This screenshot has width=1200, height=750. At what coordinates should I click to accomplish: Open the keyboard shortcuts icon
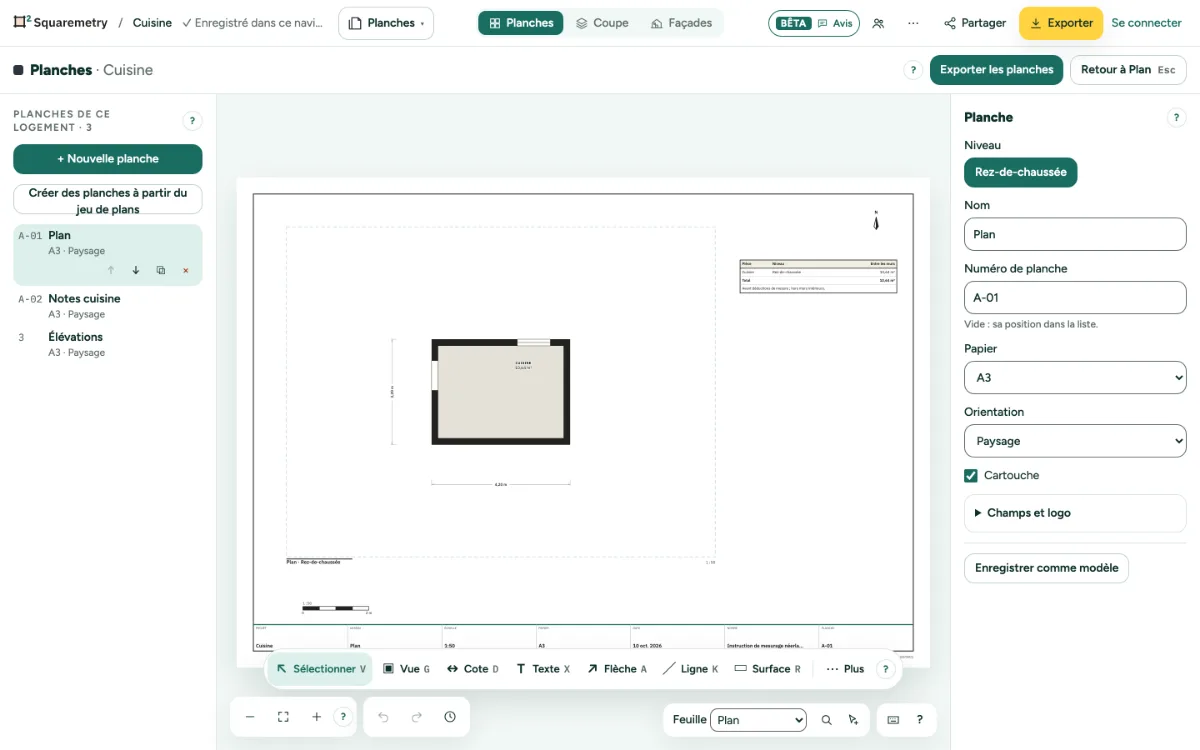click(893, 720)
